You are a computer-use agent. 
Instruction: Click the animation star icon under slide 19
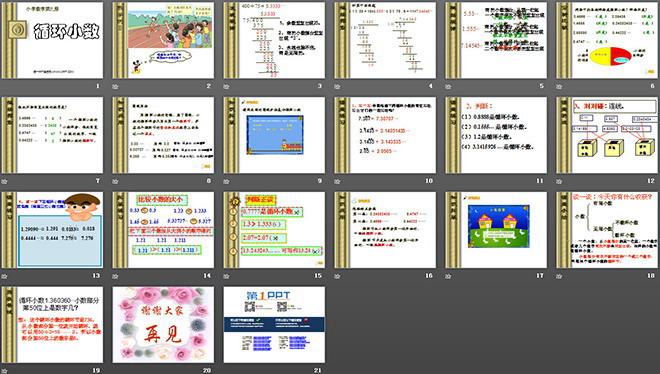pos(5,371)
